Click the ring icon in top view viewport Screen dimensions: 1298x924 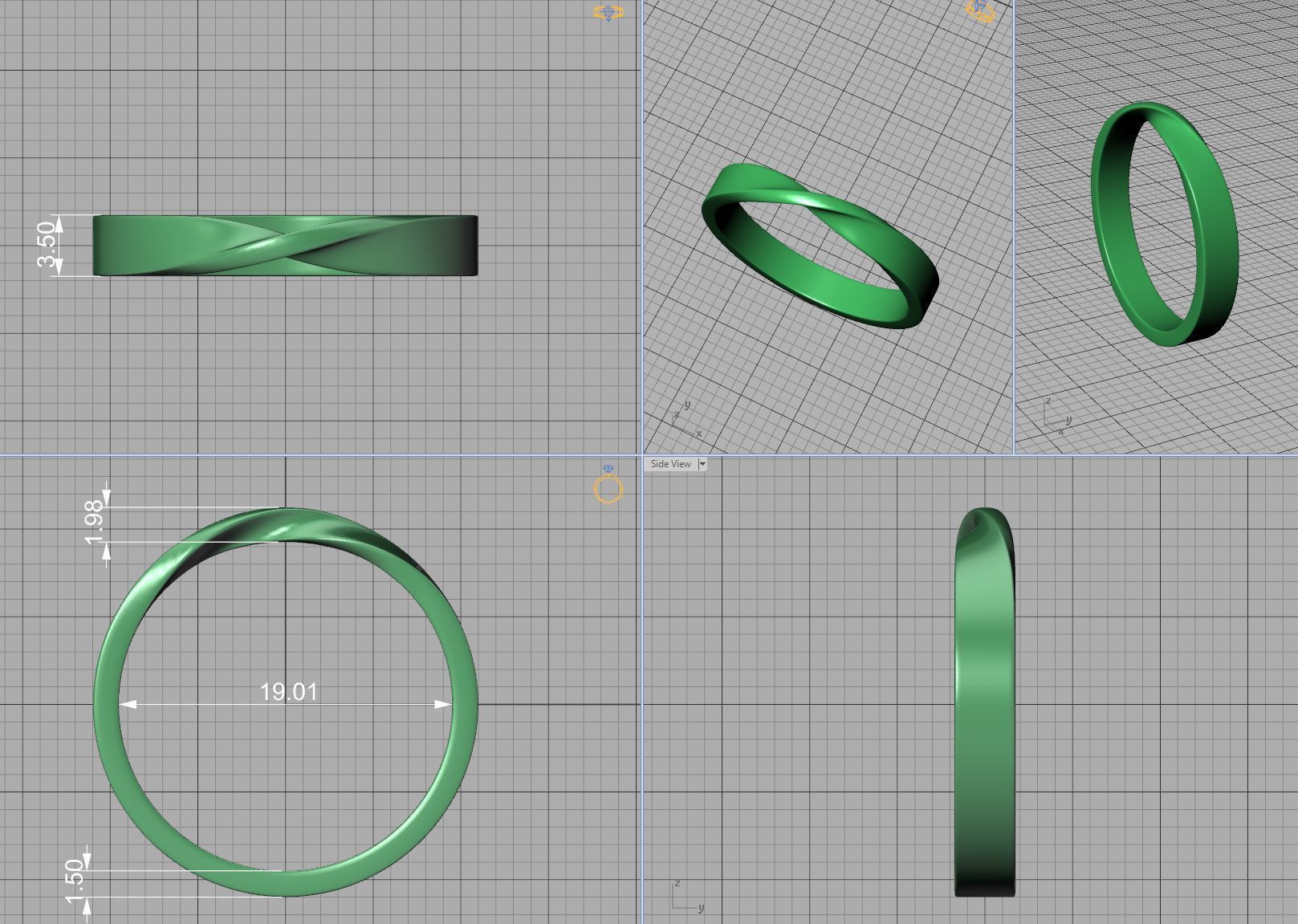[608, 12]
